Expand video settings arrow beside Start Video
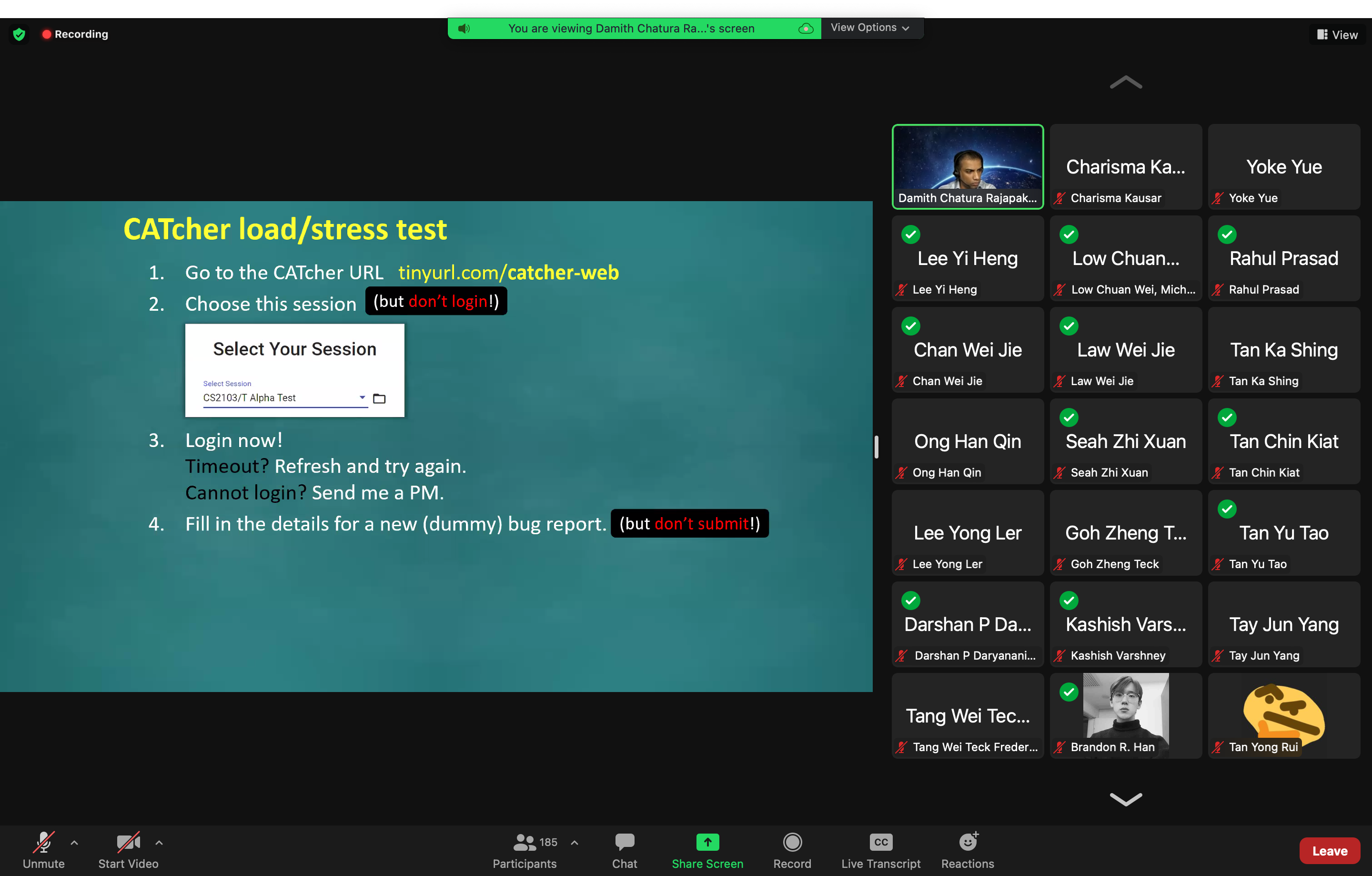 (159, 842)
